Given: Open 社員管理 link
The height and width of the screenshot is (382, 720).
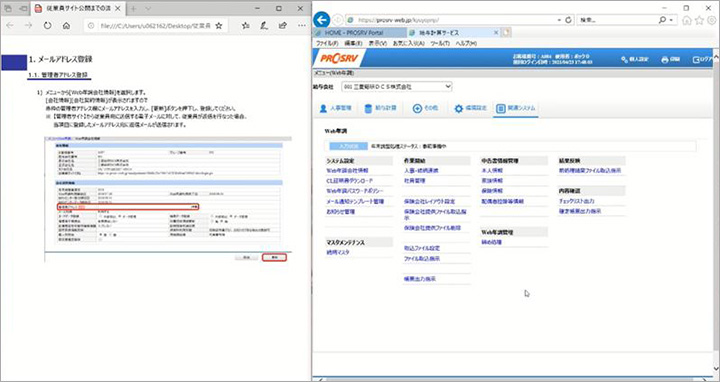Looking at the screenshot, I should coord(415,180).
